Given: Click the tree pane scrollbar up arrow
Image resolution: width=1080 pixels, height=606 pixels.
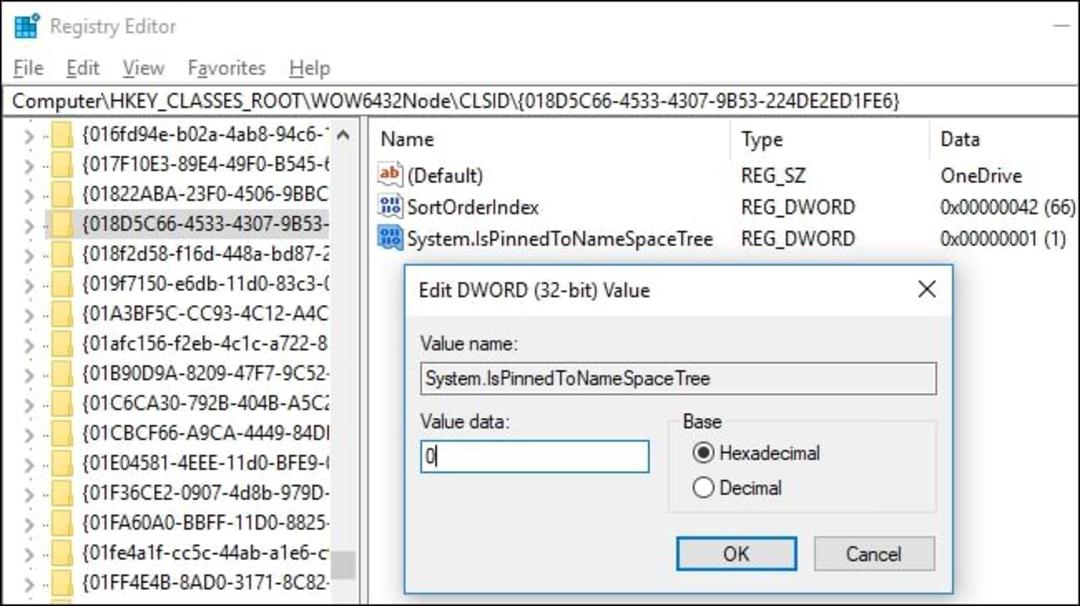Looking at the screenshot, I should 343,135.
